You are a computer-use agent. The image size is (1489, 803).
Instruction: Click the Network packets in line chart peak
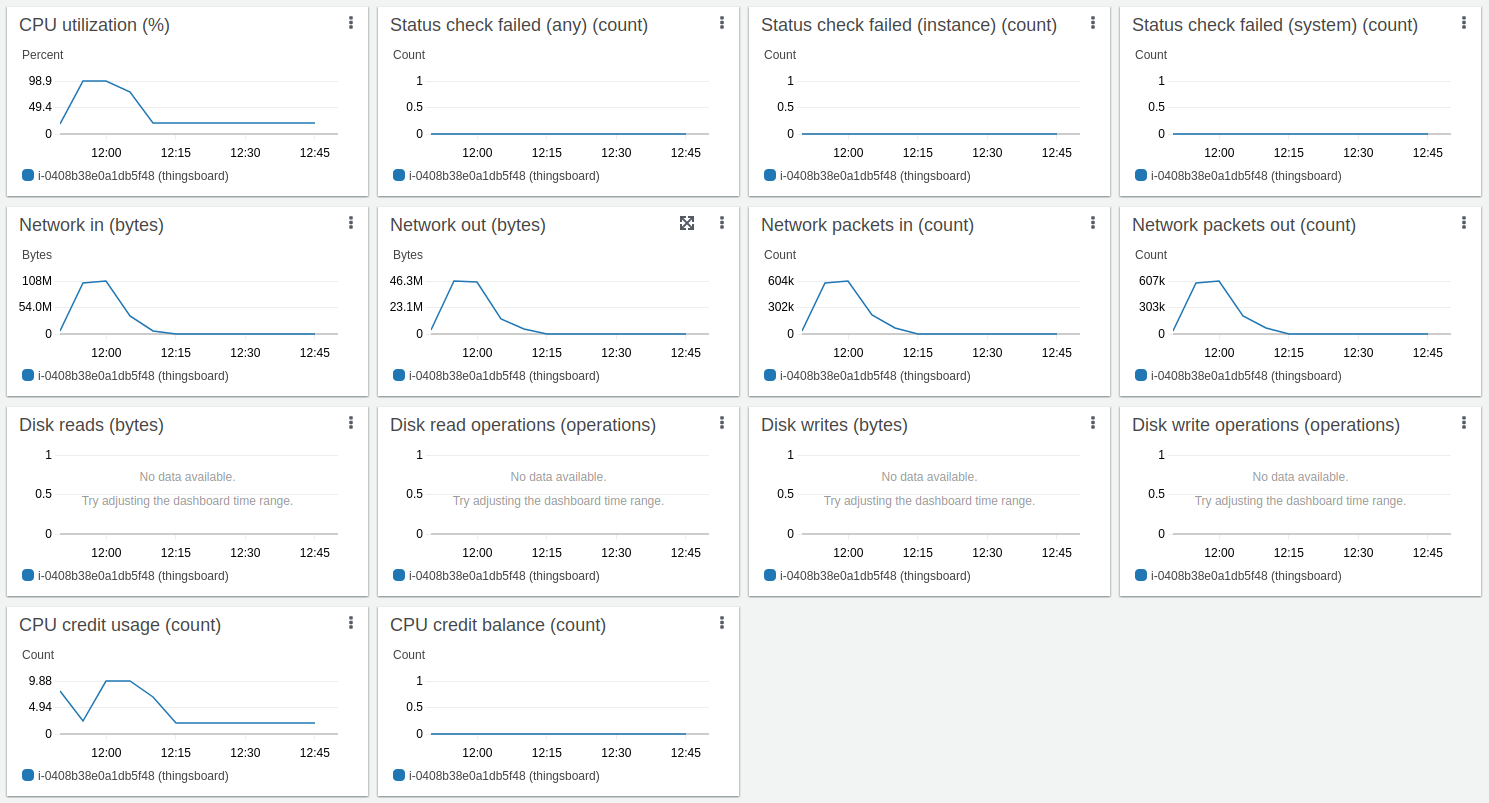[x=847, y=281]
